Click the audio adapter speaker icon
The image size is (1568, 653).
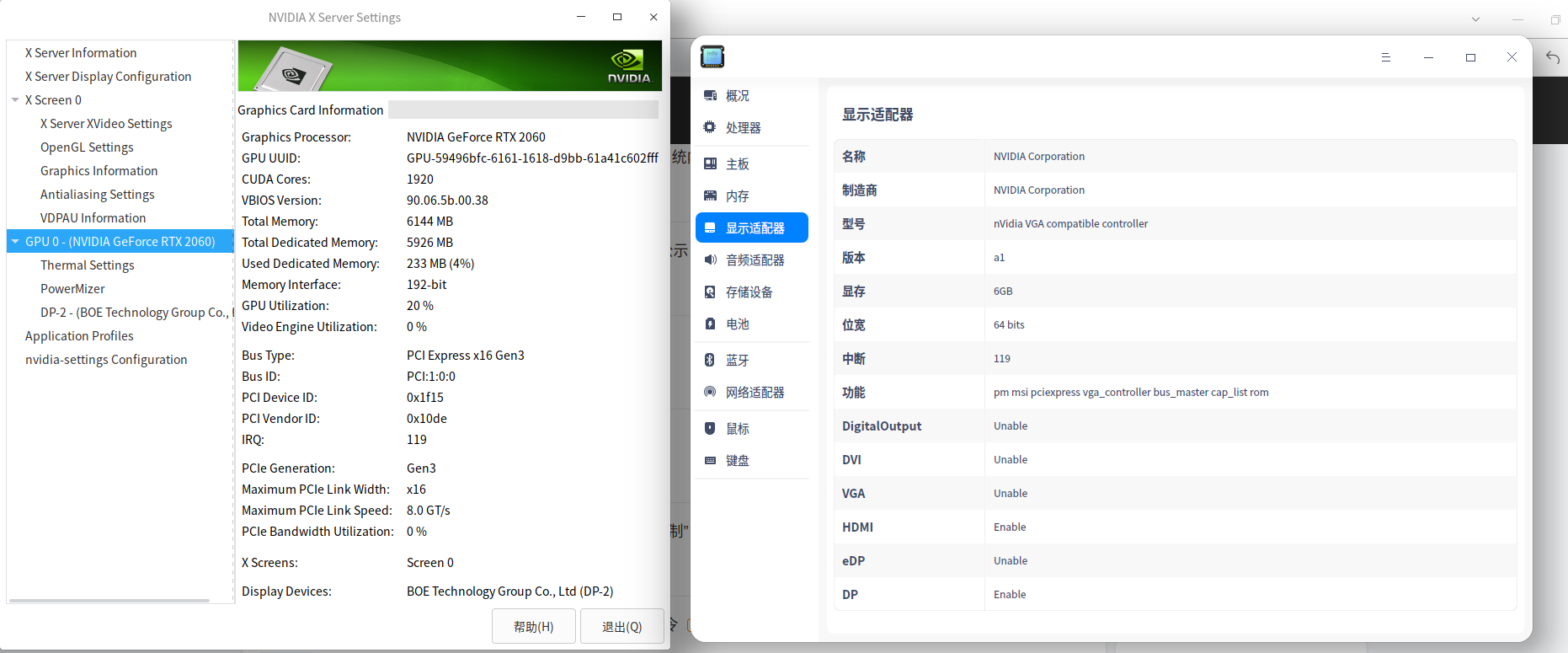pyautogui.click(x=710, y=260)
